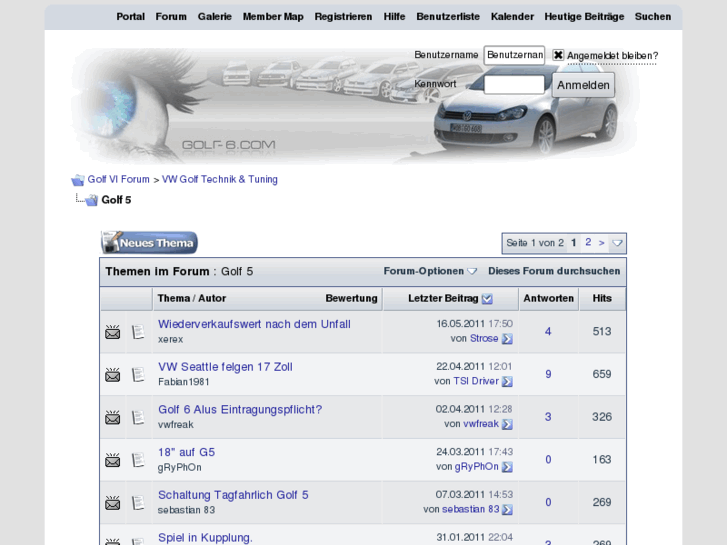Open thread Spiel in Kupplung.
Viewport: 727px width, 545px height.
click(x=205, y=538)
